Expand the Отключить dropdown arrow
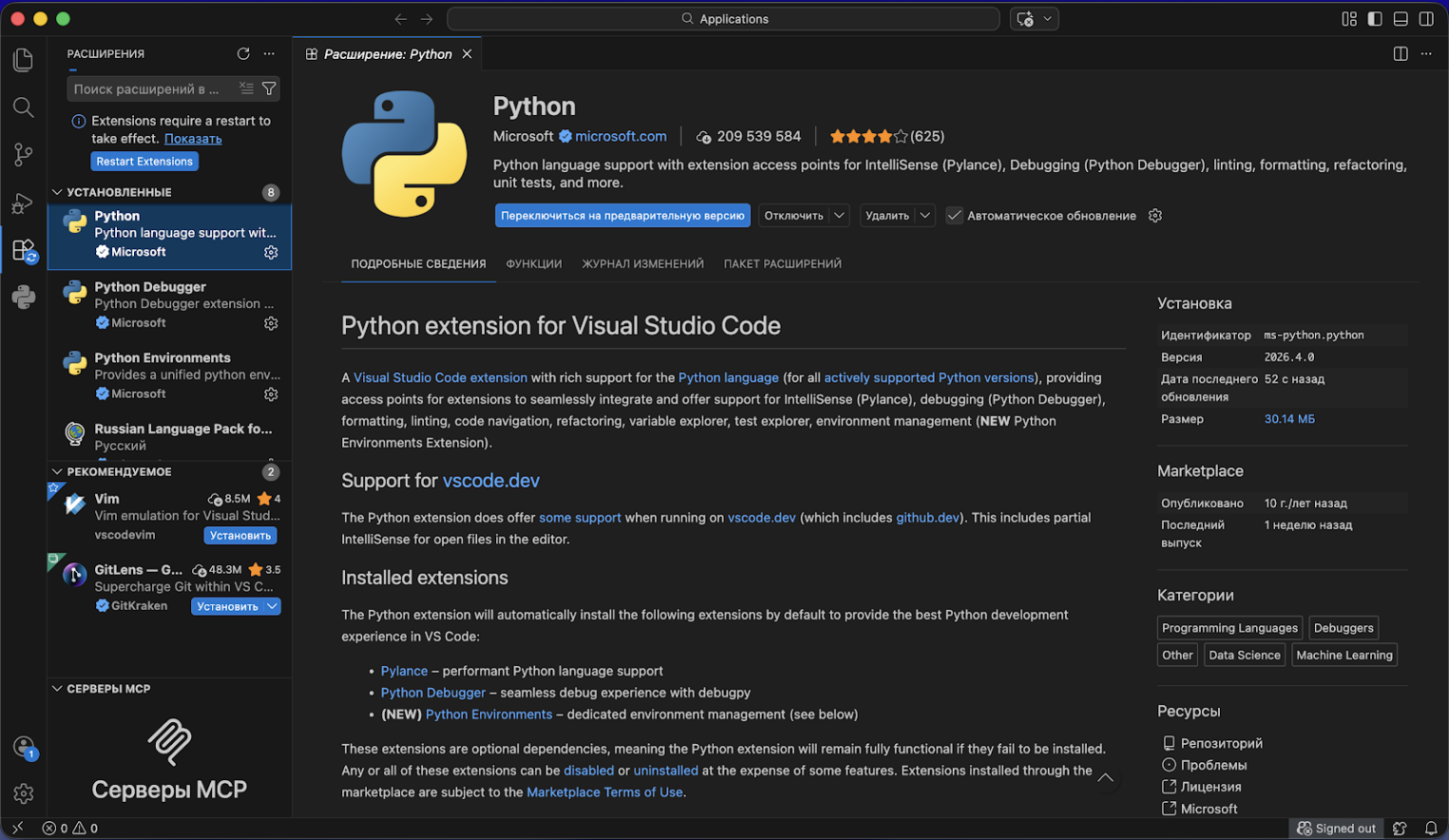1449x840 pixels. (840, 216)
